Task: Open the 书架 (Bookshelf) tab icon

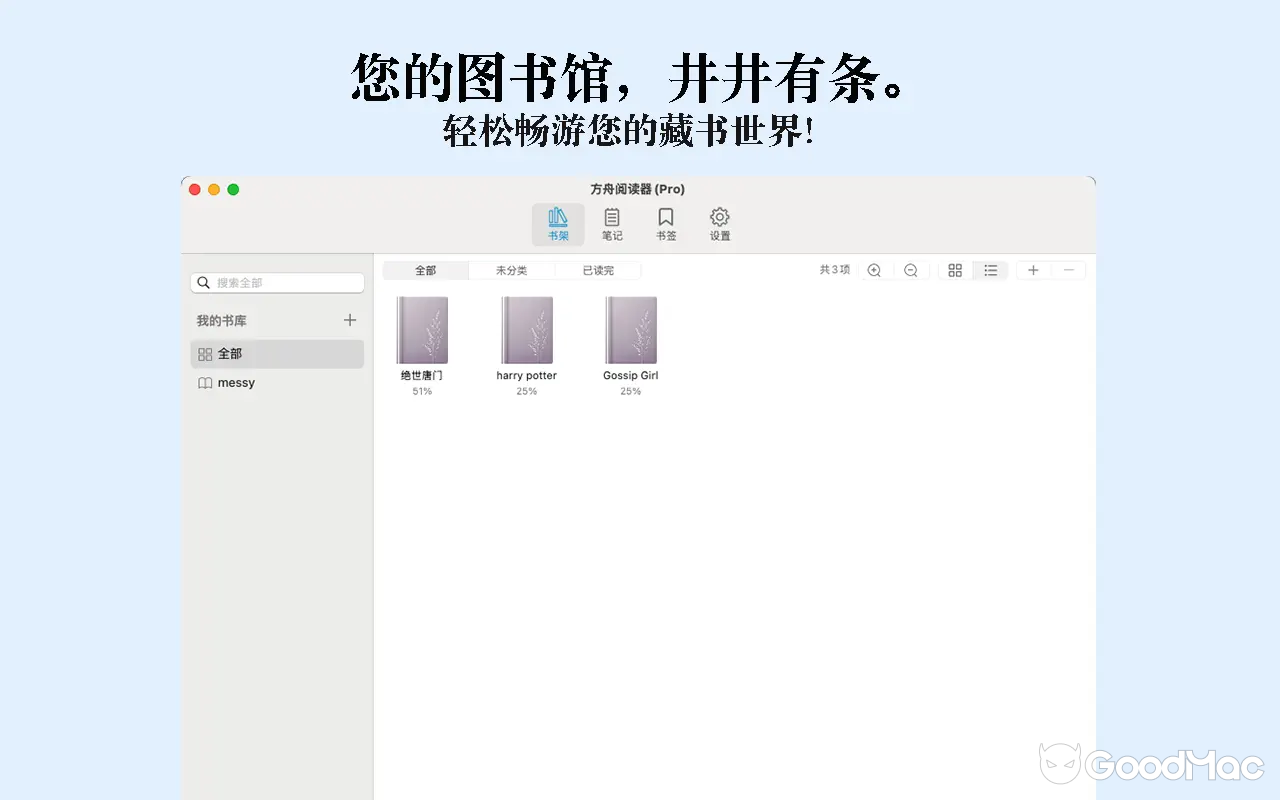Action: pyautogui.click(x=557, y=224)
